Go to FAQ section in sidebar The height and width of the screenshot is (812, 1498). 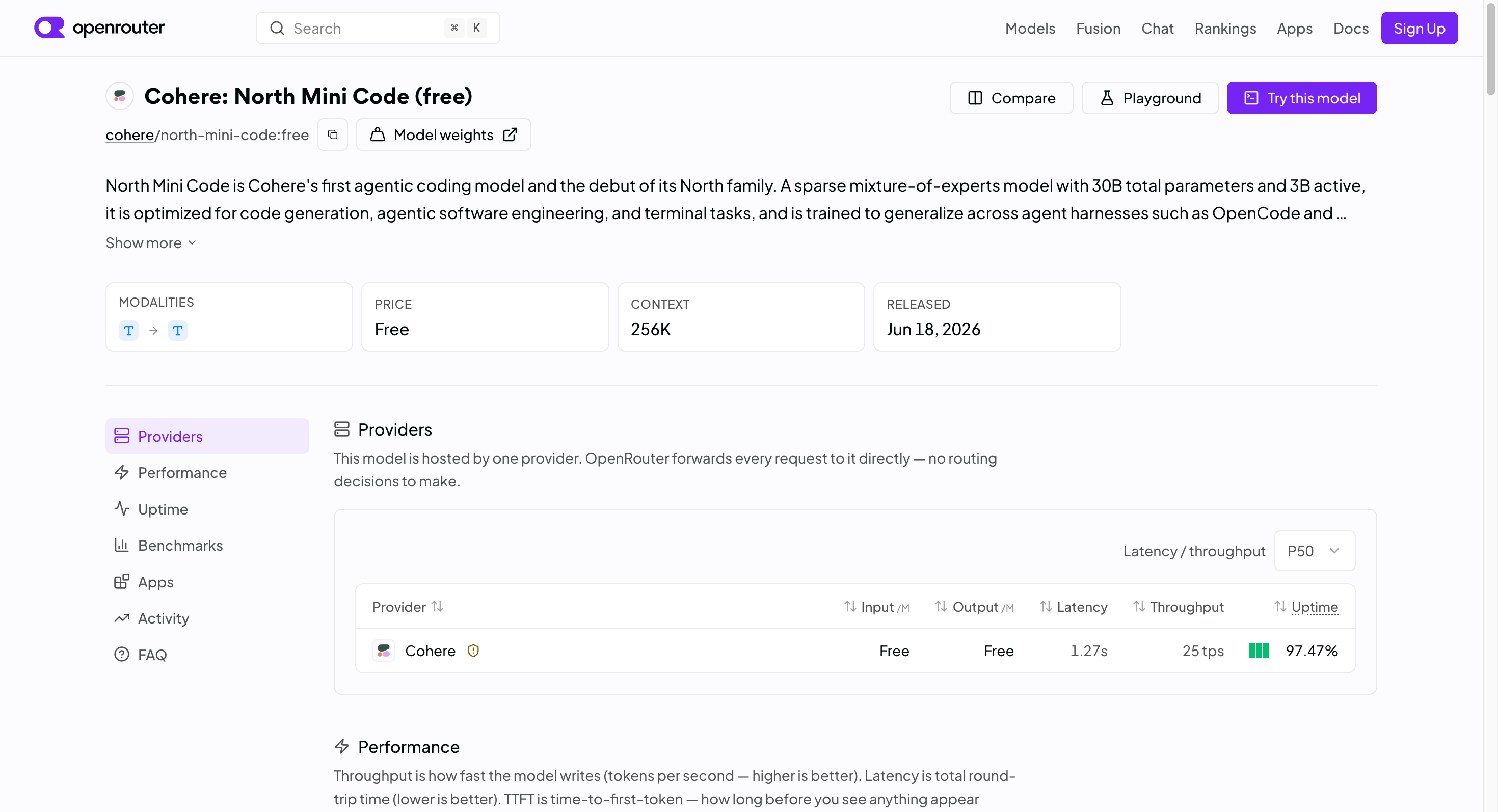pos(207,655)
